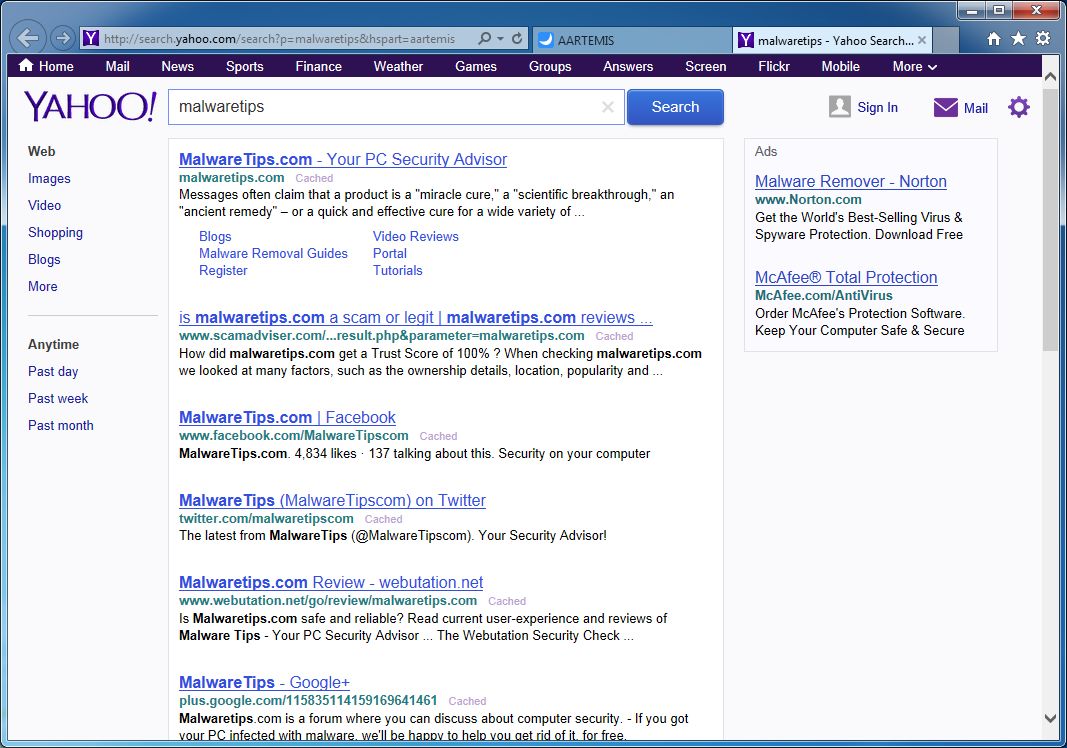Clear the search box with the X
The height and width of the screenshot is (748, 1067).
click(607, 107)
